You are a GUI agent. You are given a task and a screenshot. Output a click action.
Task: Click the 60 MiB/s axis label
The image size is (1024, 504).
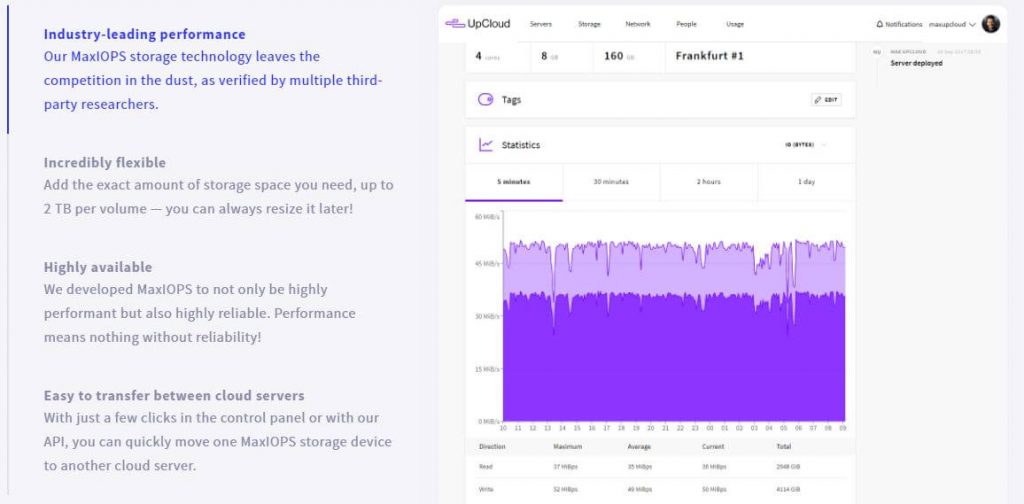coord(486,217)
